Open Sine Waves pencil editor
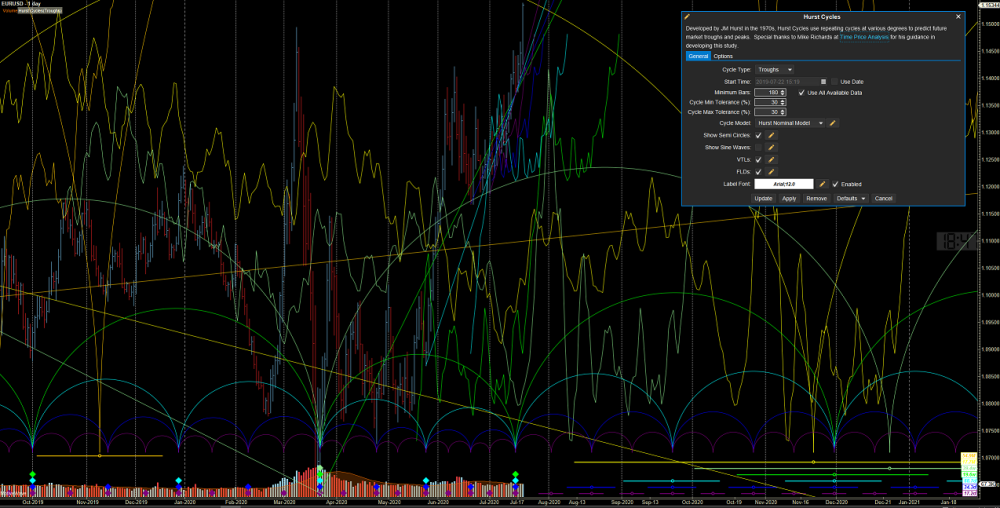The image size is (1000, 508). (x=771, y=147)
